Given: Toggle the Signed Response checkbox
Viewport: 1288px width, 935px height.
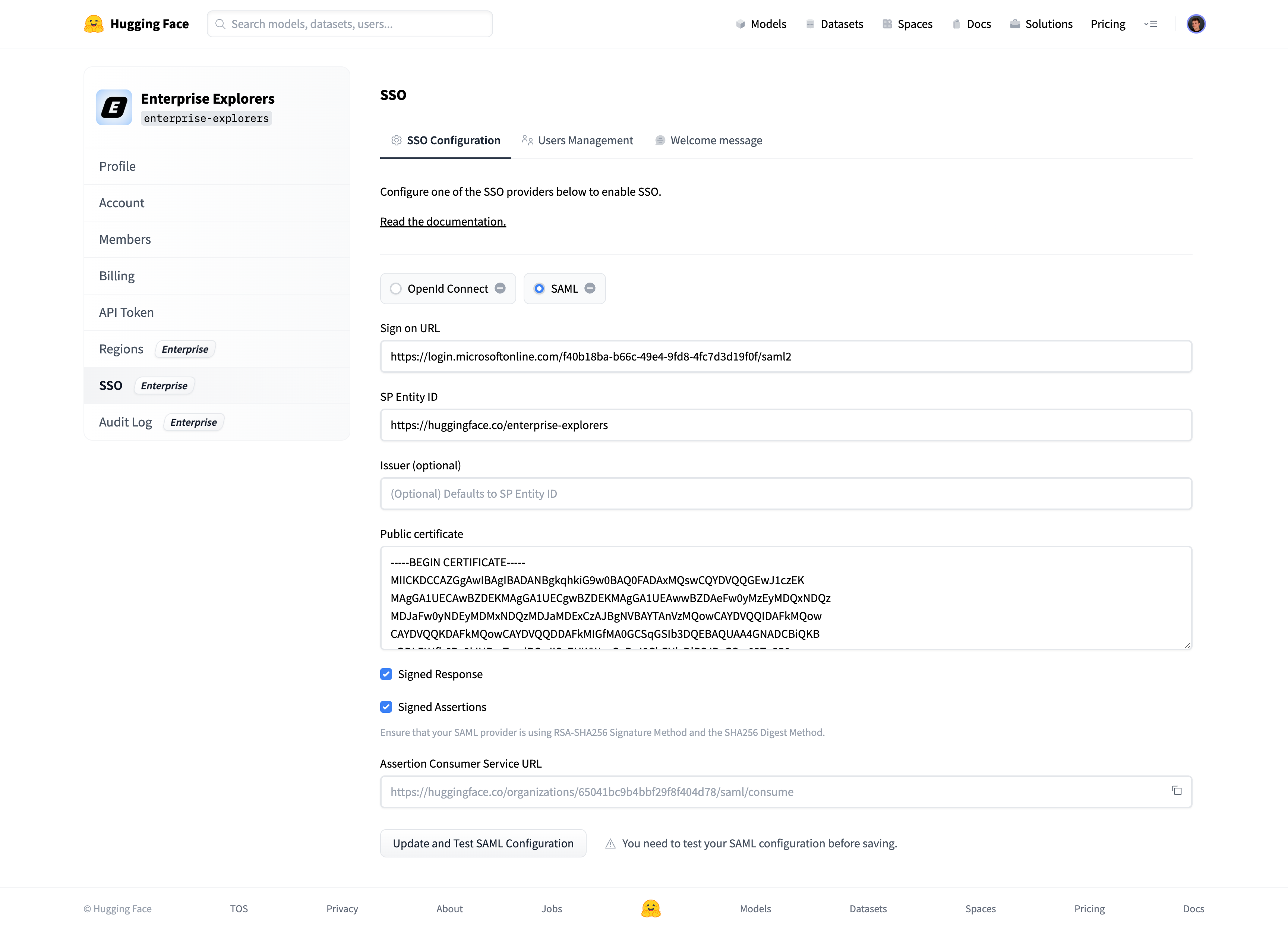Looking at the screenshot, I should point(386,673).
